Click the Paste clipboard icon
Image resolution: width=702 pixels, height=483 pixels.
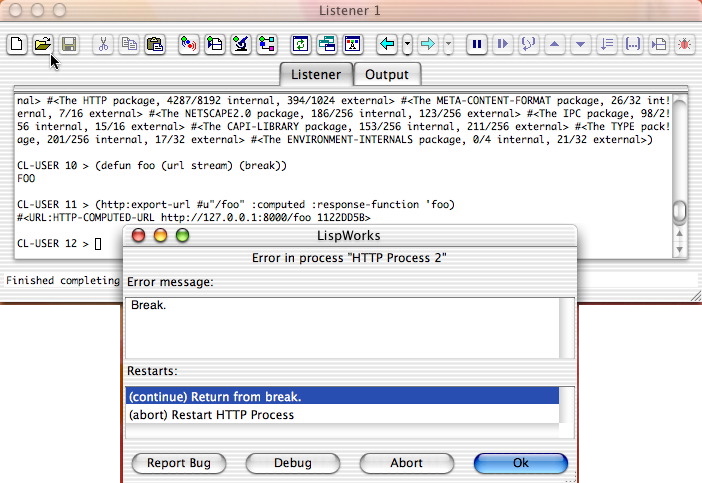click(x=155, y=44)
